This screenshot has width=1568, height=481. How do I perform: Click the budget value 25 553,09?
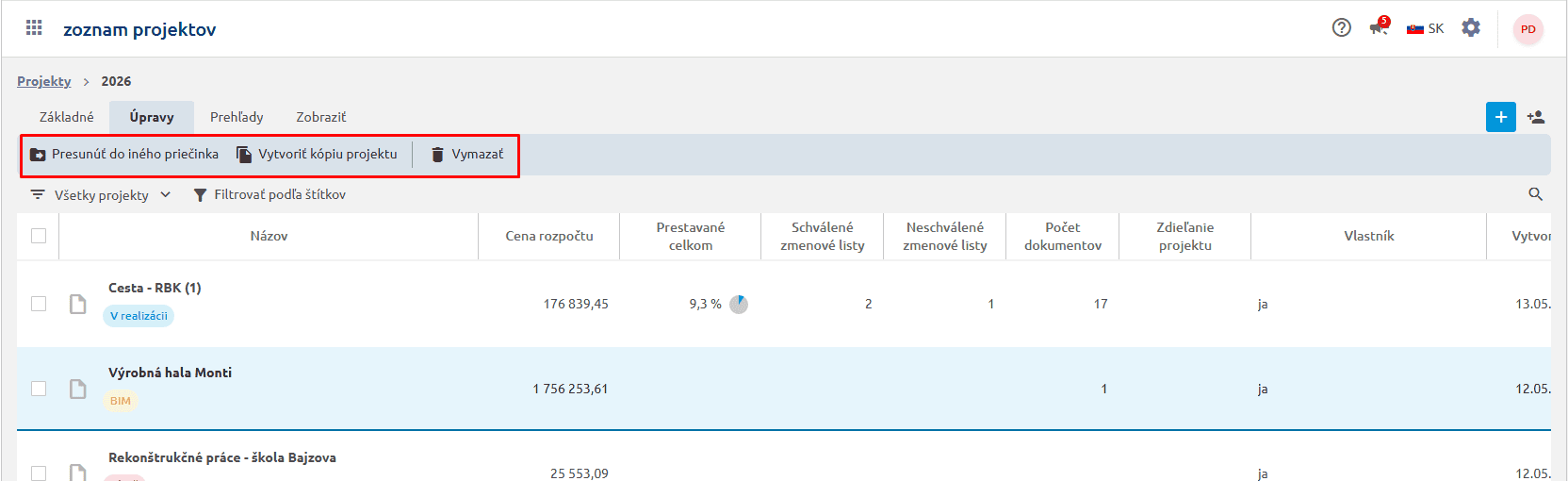(580, 473)
